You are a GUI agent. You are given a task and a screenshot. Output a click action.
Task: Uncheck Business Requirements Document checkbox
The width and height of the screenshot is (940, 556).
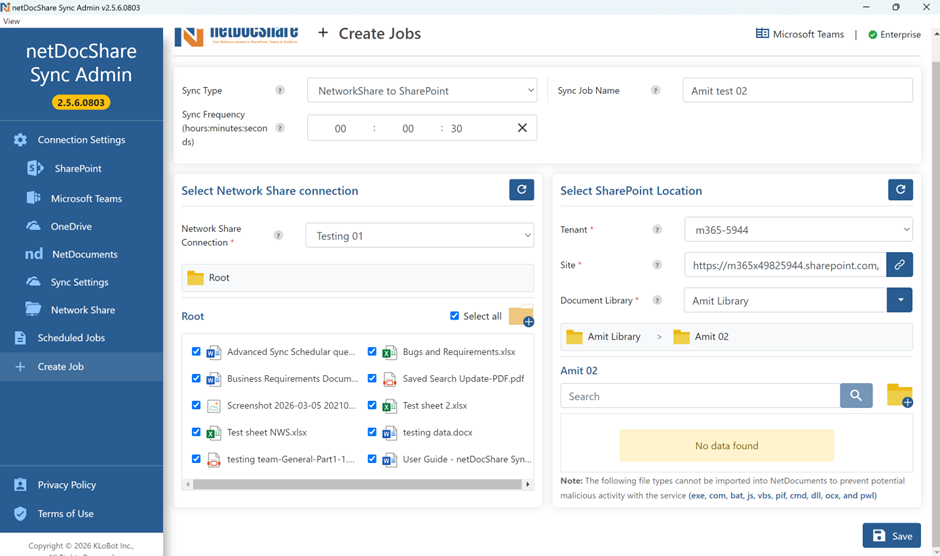(x=196, y=378)
